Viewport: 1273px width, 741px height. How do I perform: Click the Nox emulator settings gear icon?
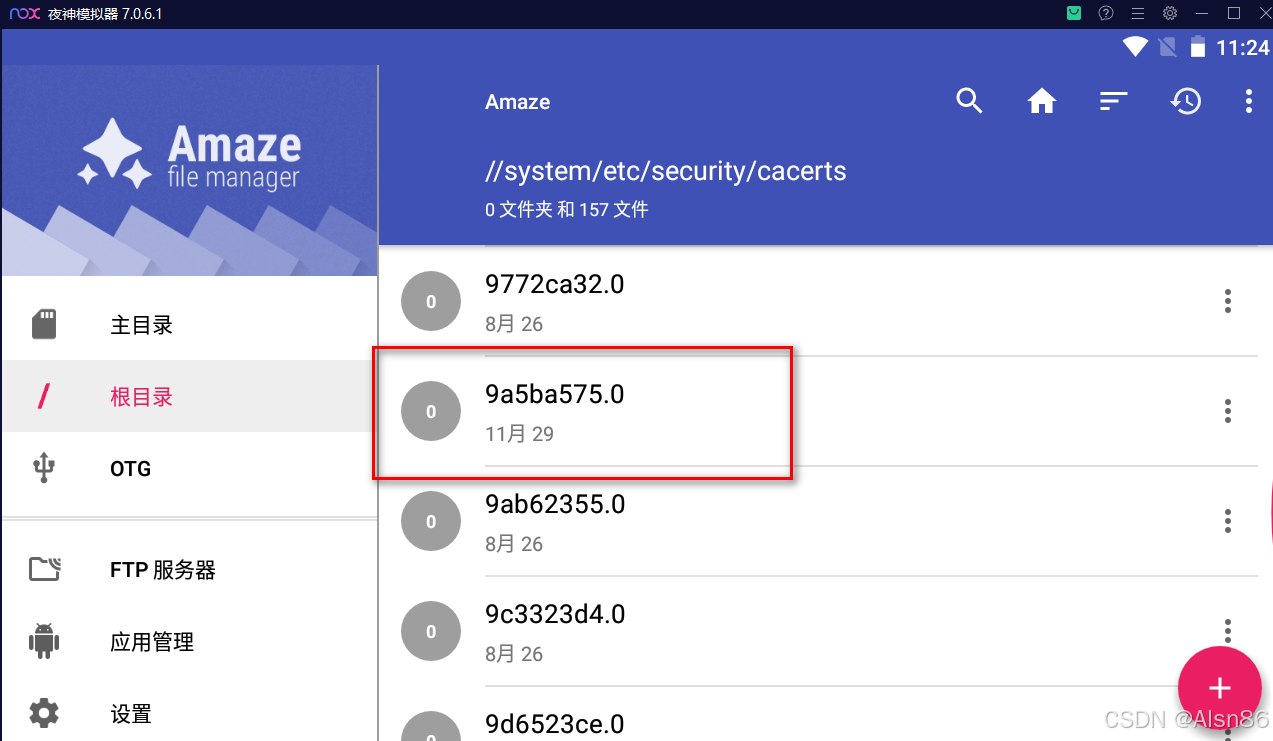tap(1170, 14)
